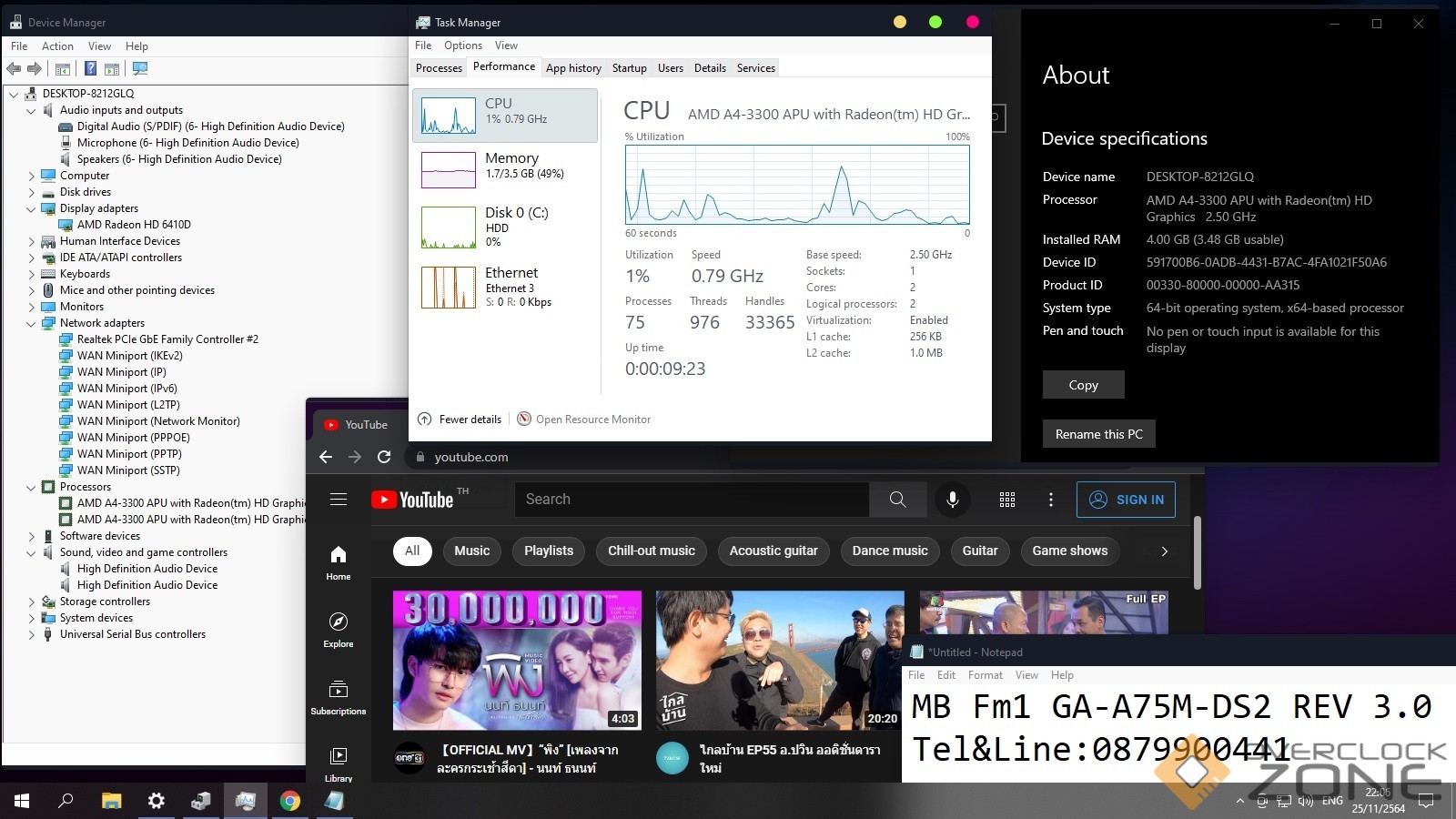Open the YouTube hamburger guide menu
1456x819 pixels.
(339, 500)
